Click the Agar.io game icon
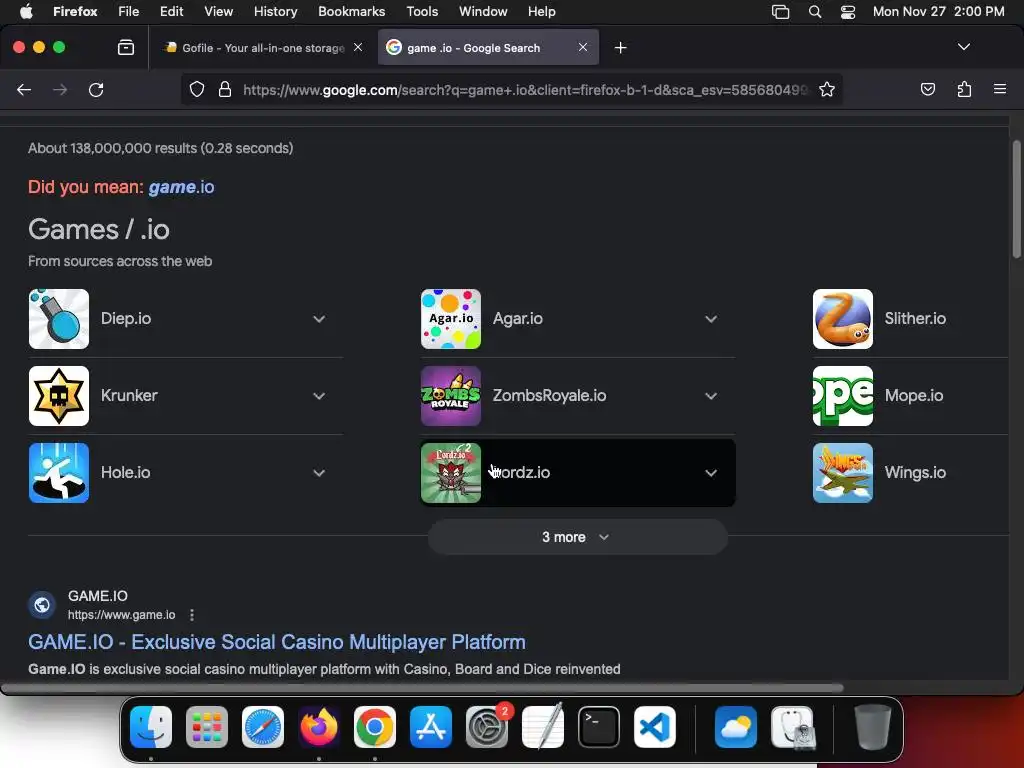The height and width of the screenshot is (768, 1024). point(451,319)
